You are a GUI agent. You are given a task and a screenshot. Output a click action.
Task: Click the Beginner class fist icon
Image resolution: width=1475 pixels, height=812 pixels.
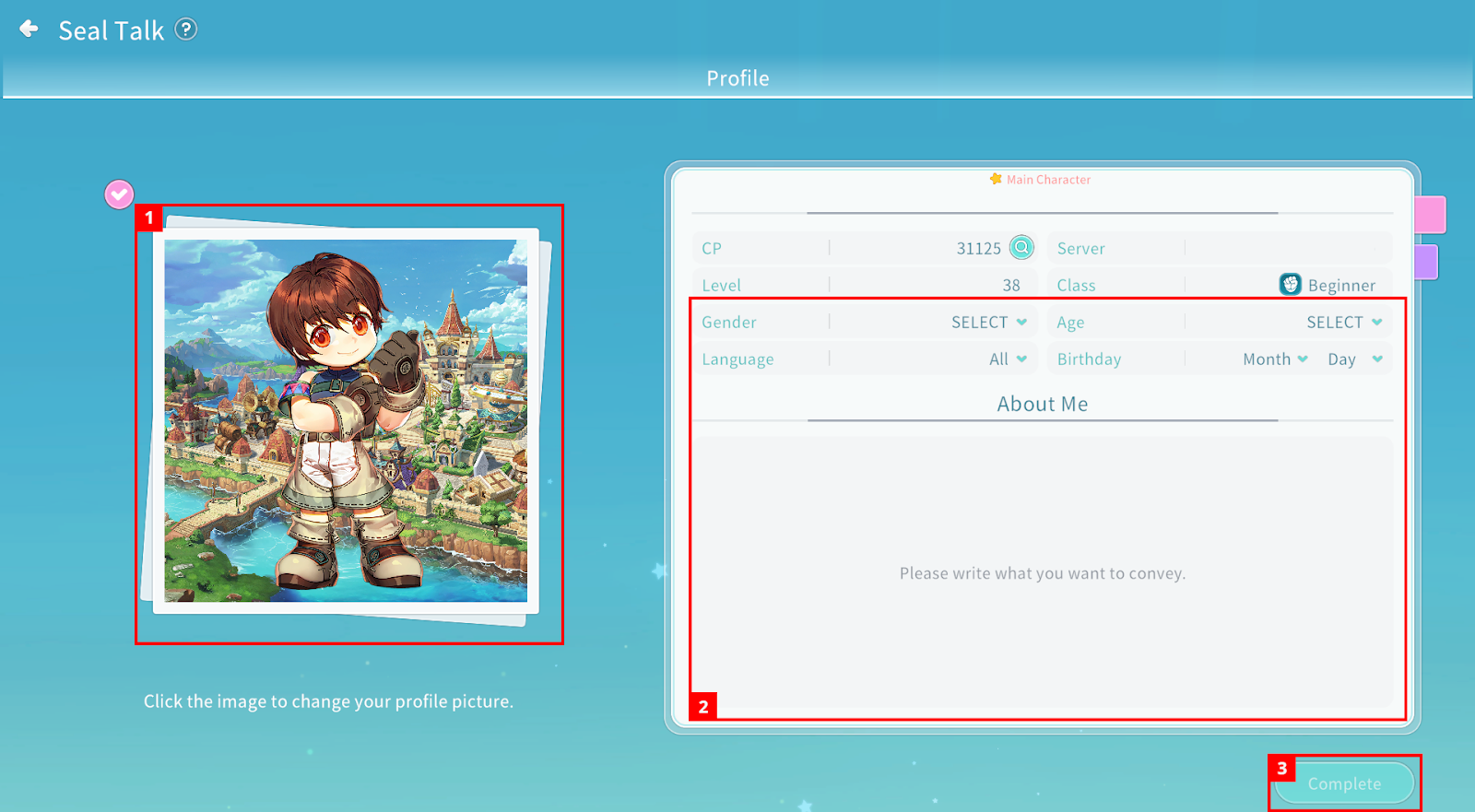click(x=1290, y=285)
